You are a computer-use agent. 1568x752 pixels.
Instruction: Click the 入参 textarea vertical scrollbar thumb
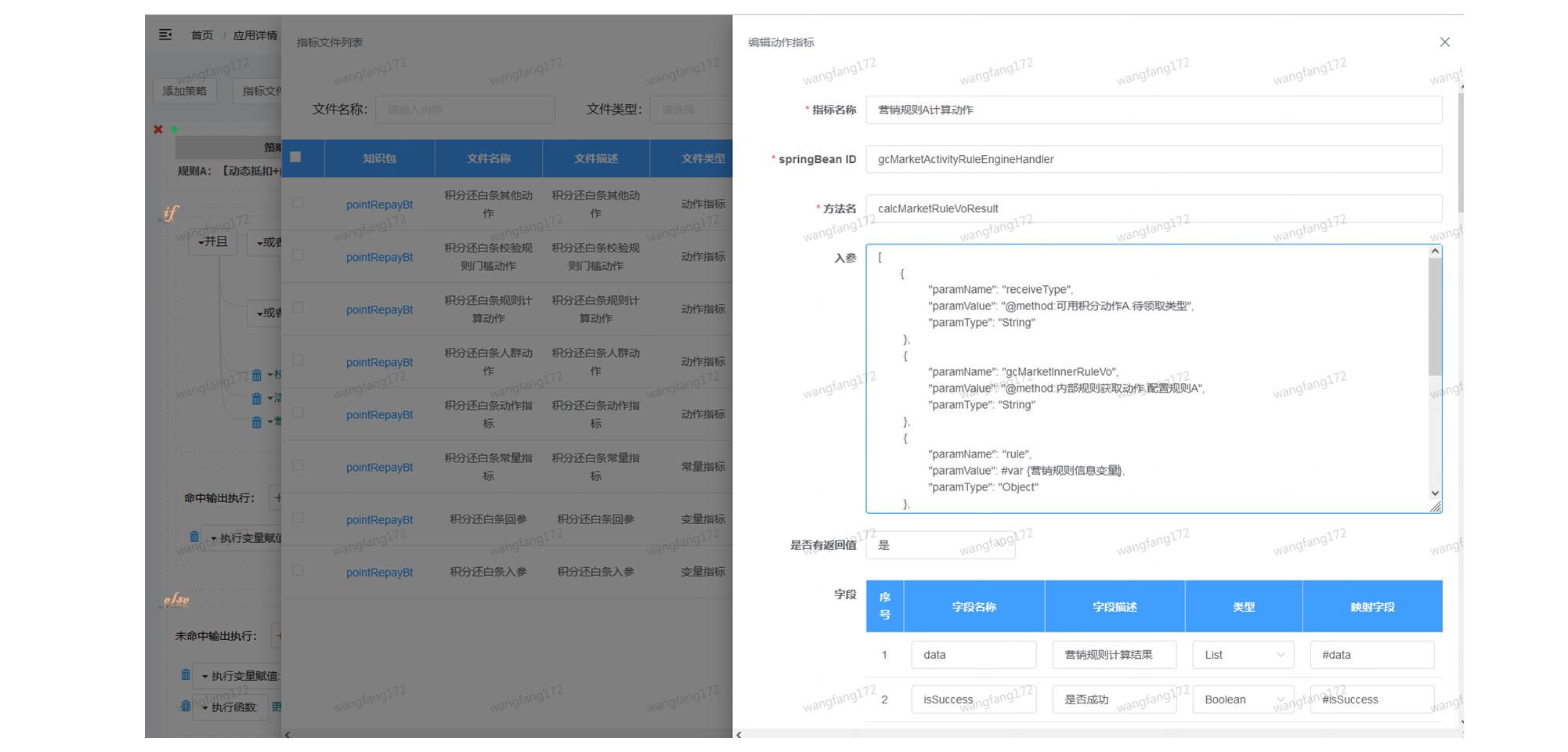tap(1435, 317)
